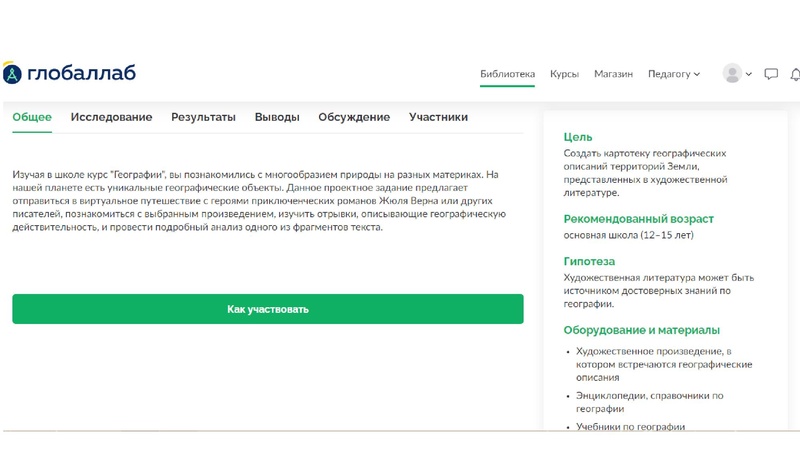Select the Общее tab

pyautogui.click(x=32, y=117)
